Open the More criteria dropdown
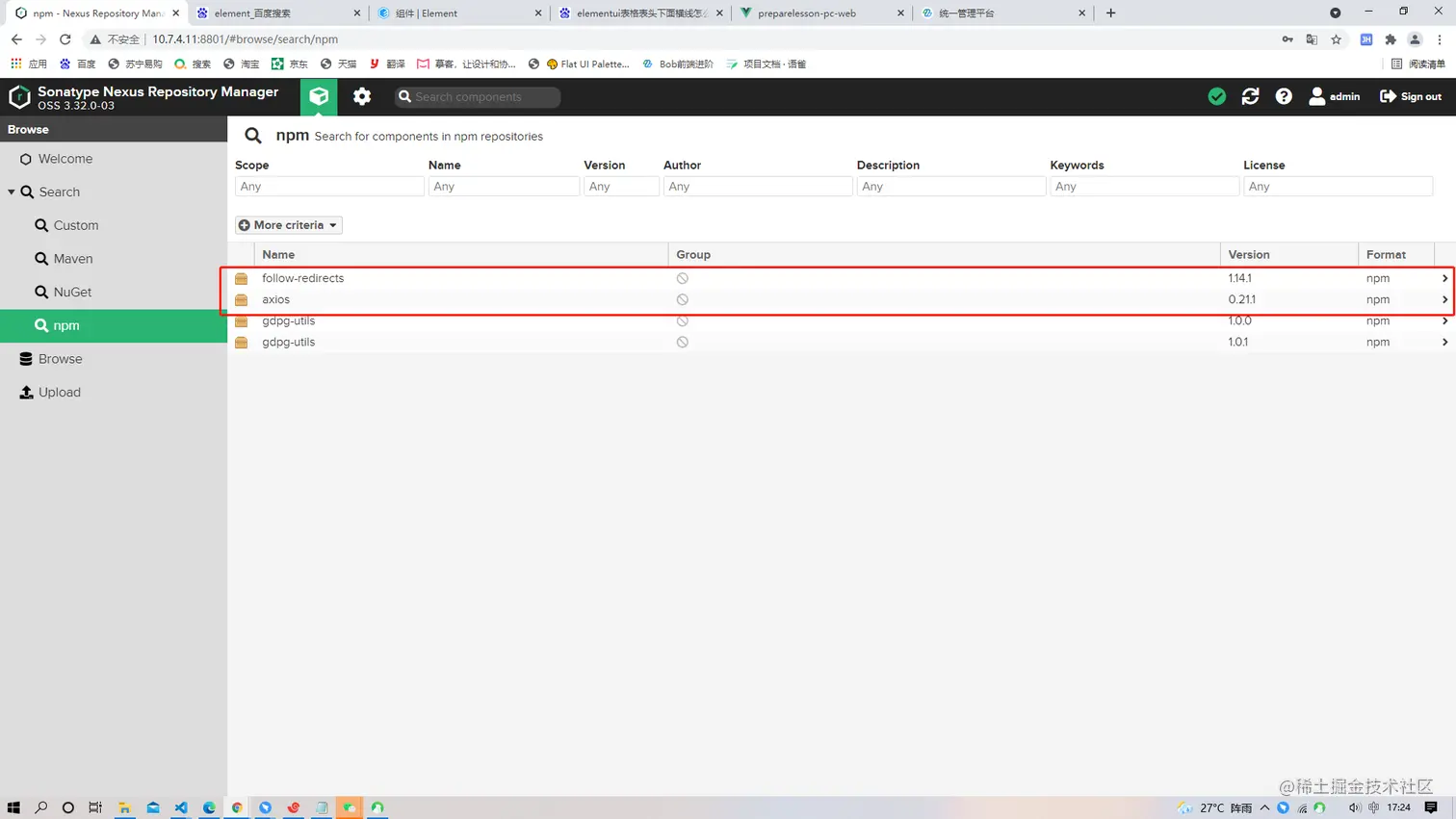The height and width of the screenshot is (819, 1456). pos(289,225)
